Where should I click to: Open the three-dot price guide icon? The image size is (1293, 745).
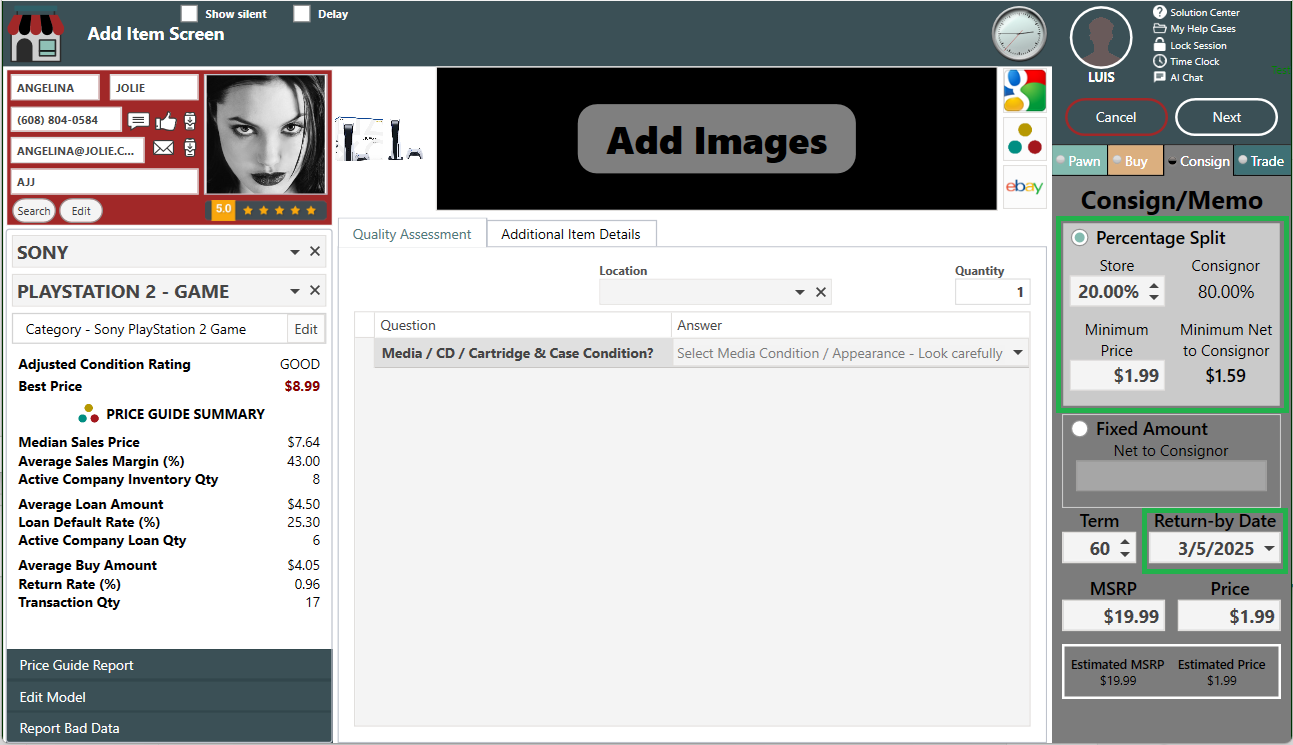click(x=1025, y=139)
